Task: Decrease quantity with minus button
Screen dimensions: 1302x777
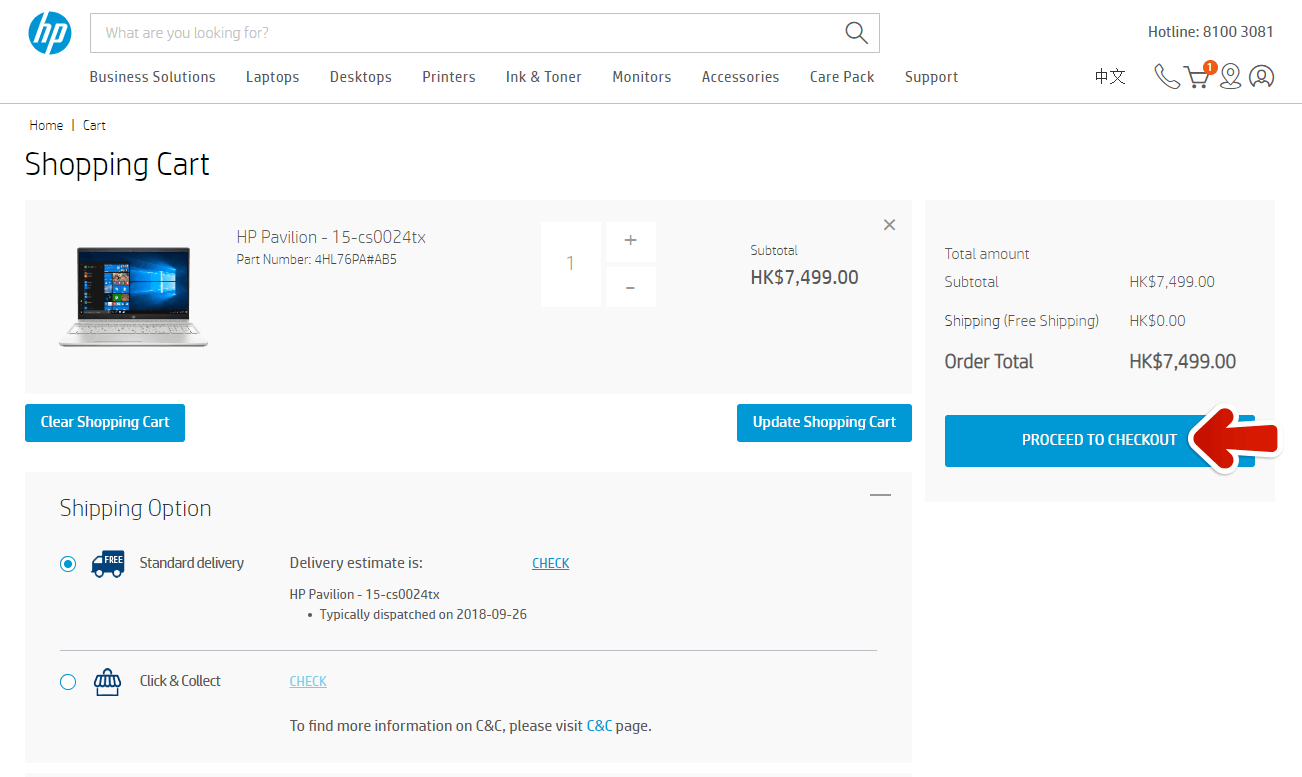Action: [631, 287]
